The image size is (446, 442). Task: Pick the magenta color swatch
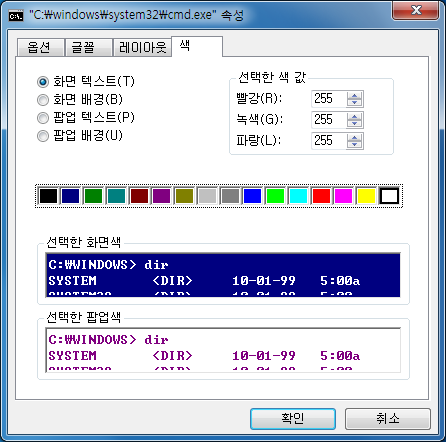pos(344,196)
